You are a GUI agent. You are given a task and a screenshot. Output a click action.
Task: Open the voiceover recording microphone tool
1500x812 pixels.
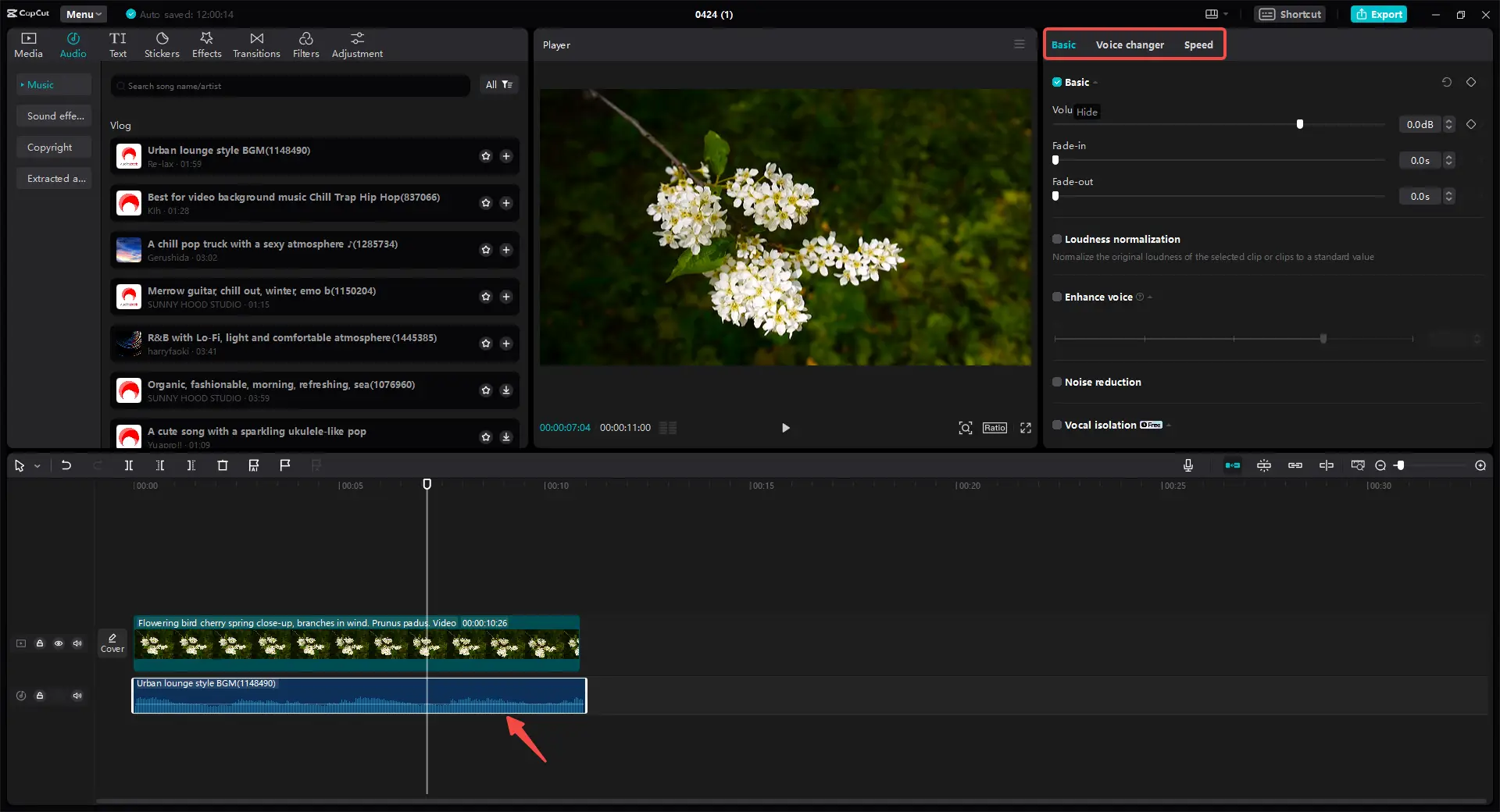click(1187, 465)
